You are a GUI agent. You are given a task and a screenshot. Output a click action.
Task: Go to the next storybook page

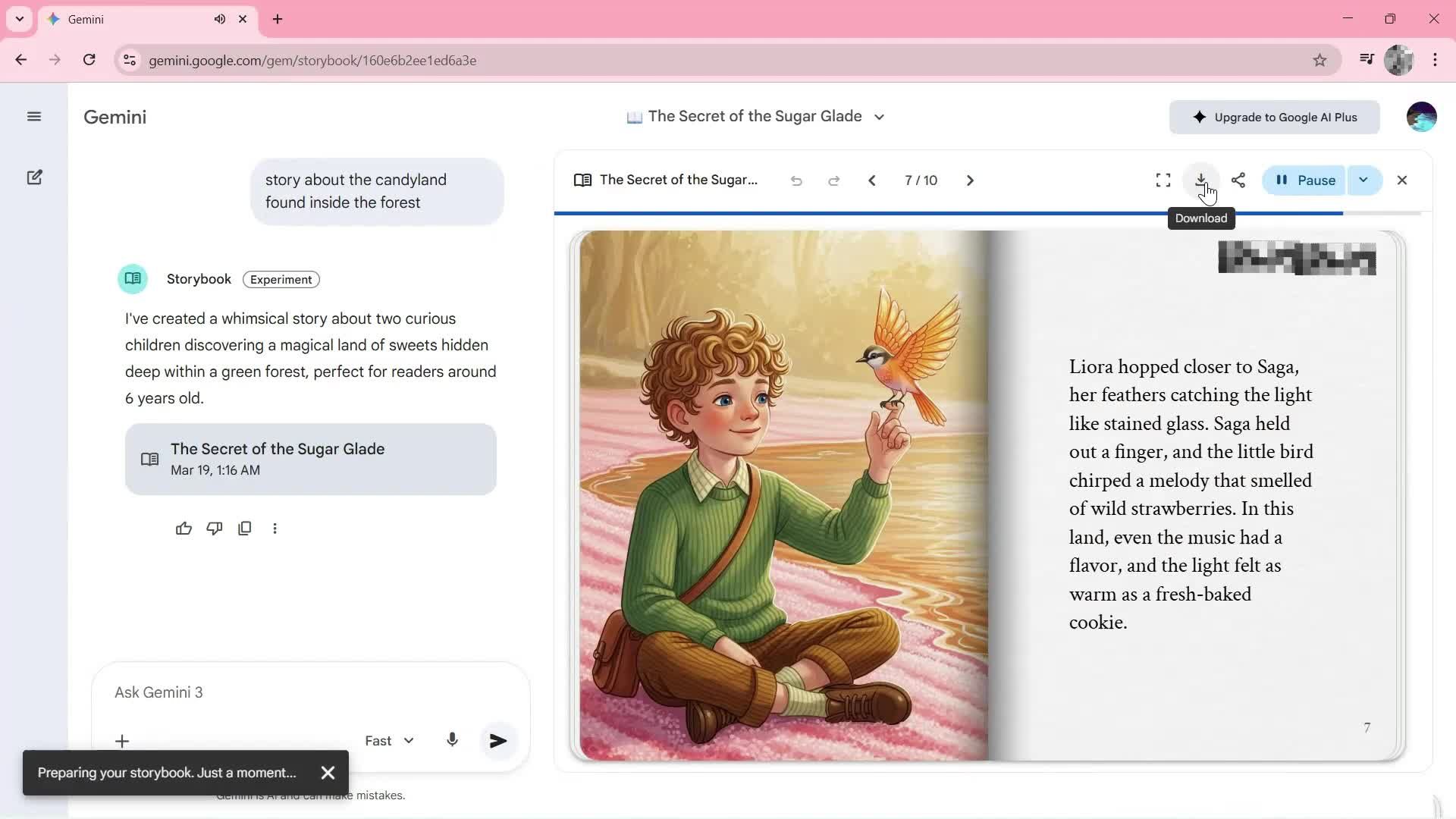coord(970,180)
